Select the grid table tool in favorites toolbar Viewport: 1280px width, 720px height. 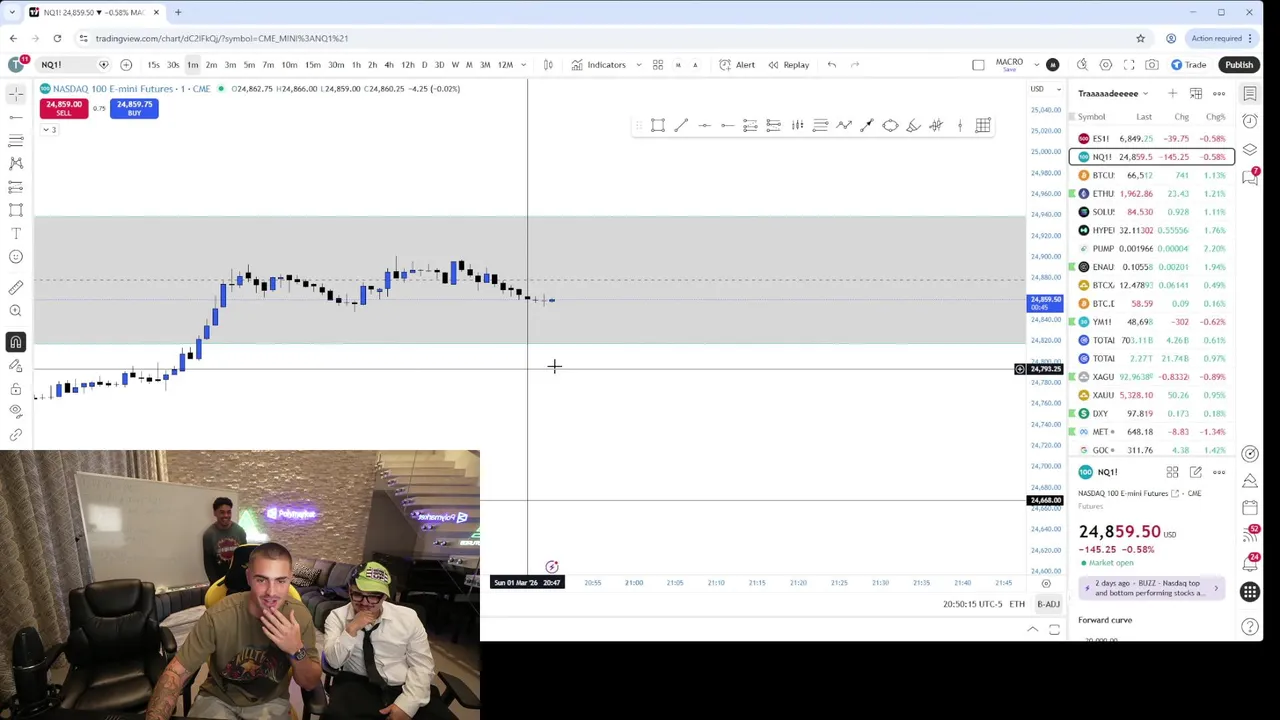[983, 125]
